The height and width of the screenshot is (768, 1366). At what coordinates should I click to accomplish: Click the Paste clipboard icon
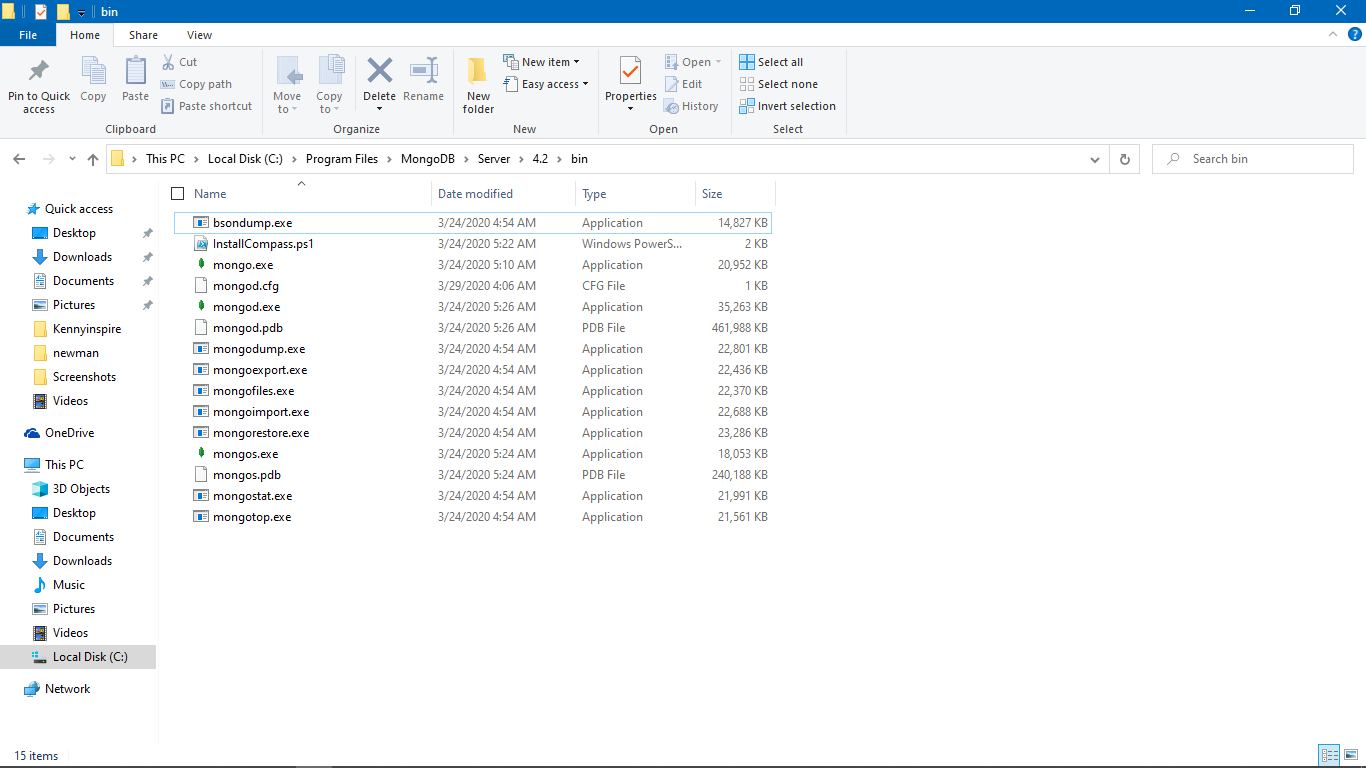coord(135,72)
